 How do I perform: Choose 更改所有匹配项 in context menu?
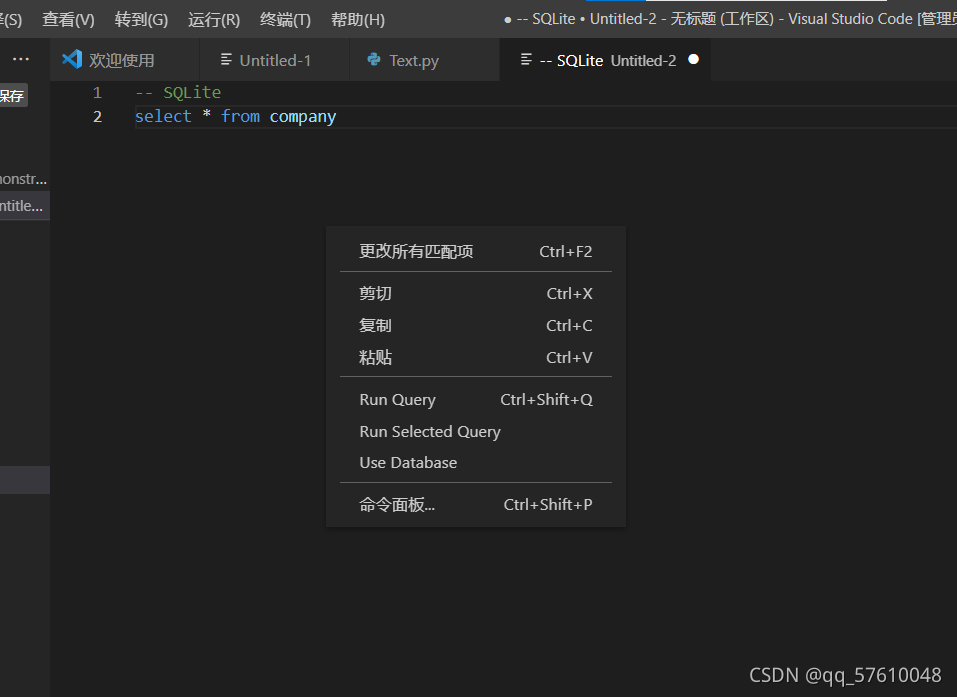475,251
